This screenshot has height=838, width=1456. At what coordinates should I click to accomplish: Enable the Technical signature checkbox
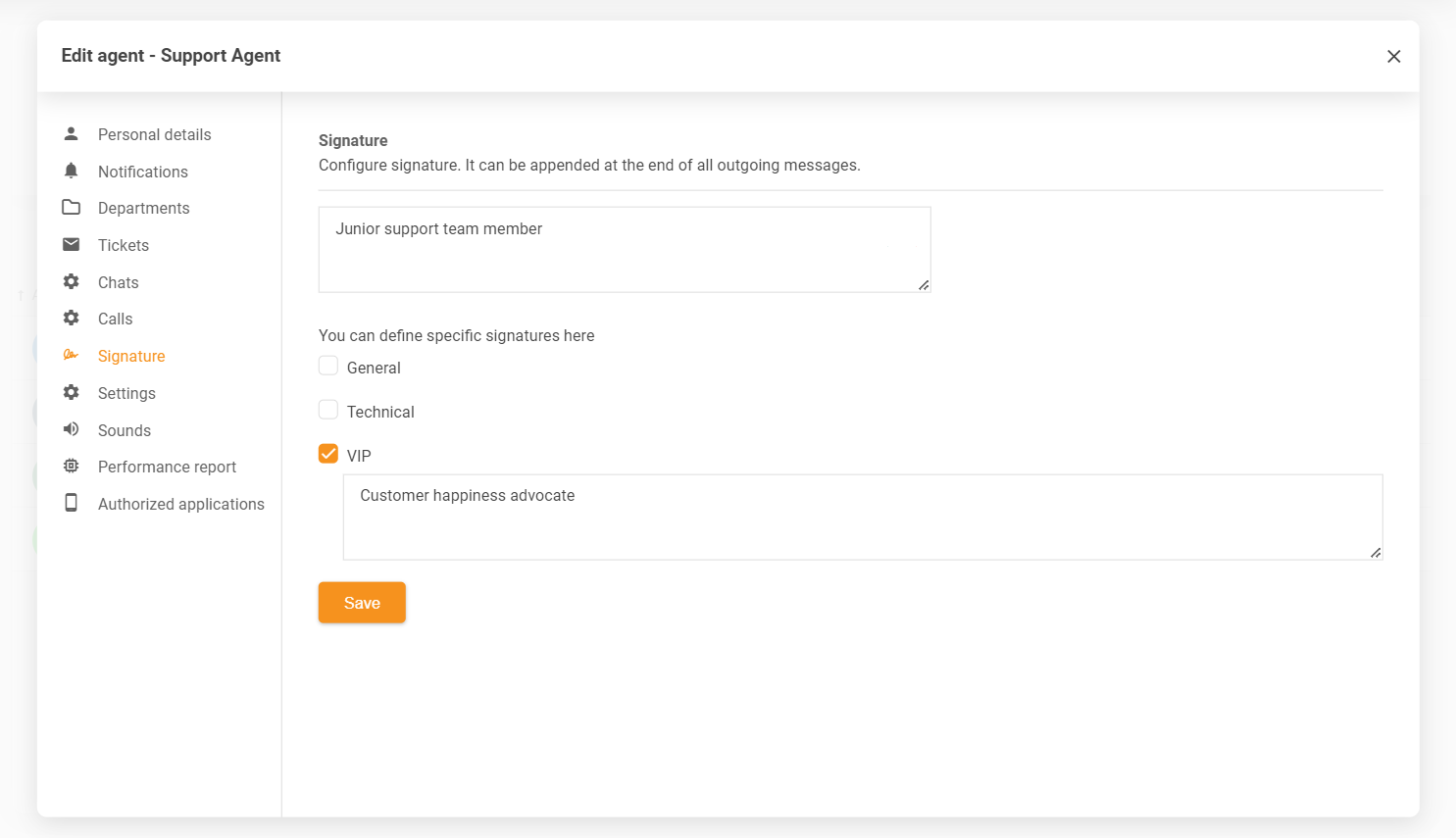[328, 410]
